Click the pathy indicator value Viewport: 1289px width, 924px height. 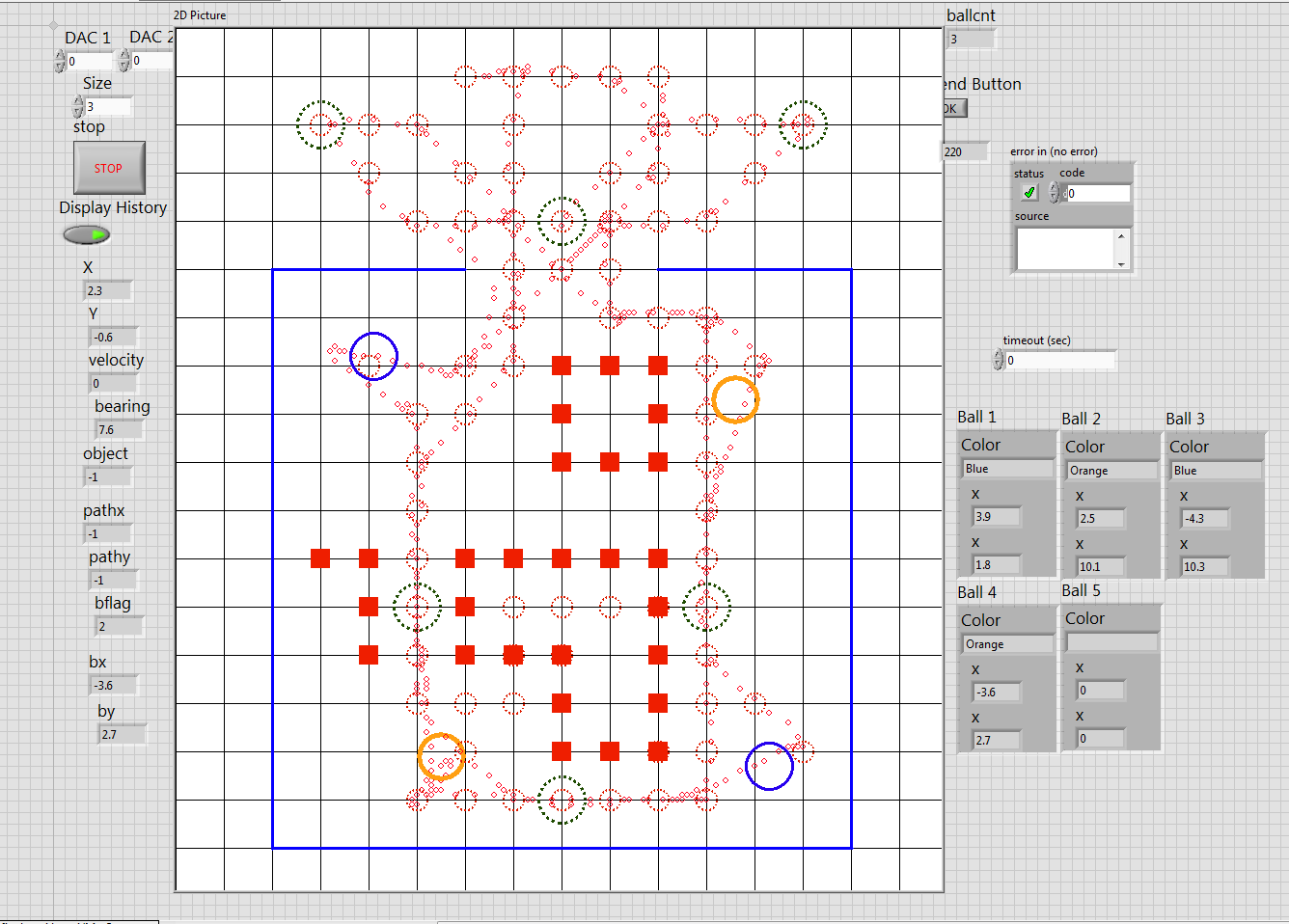114,580
